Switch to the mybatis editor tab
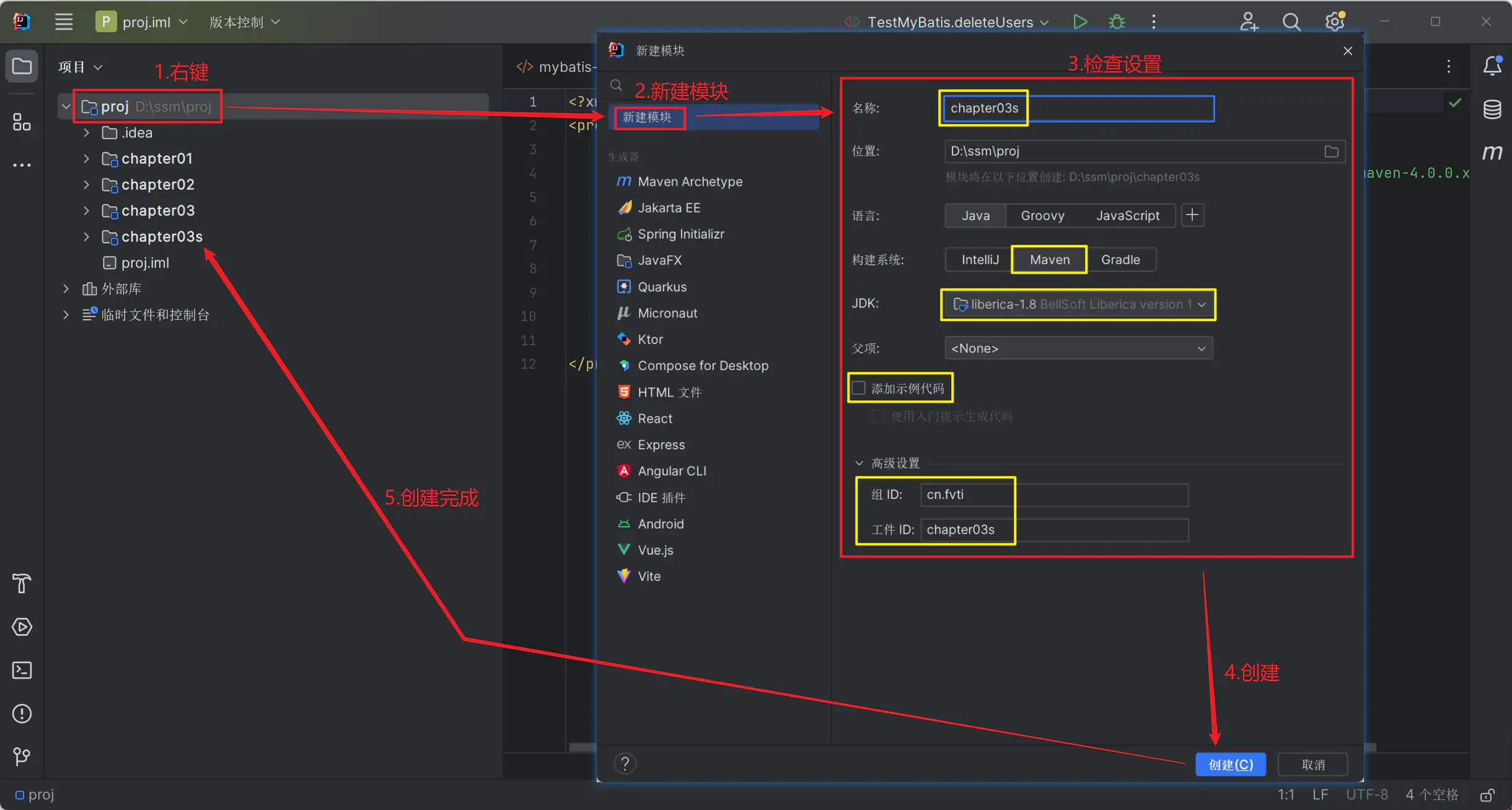This screenshot has height=810, width=1512. (x=556, y=67)
